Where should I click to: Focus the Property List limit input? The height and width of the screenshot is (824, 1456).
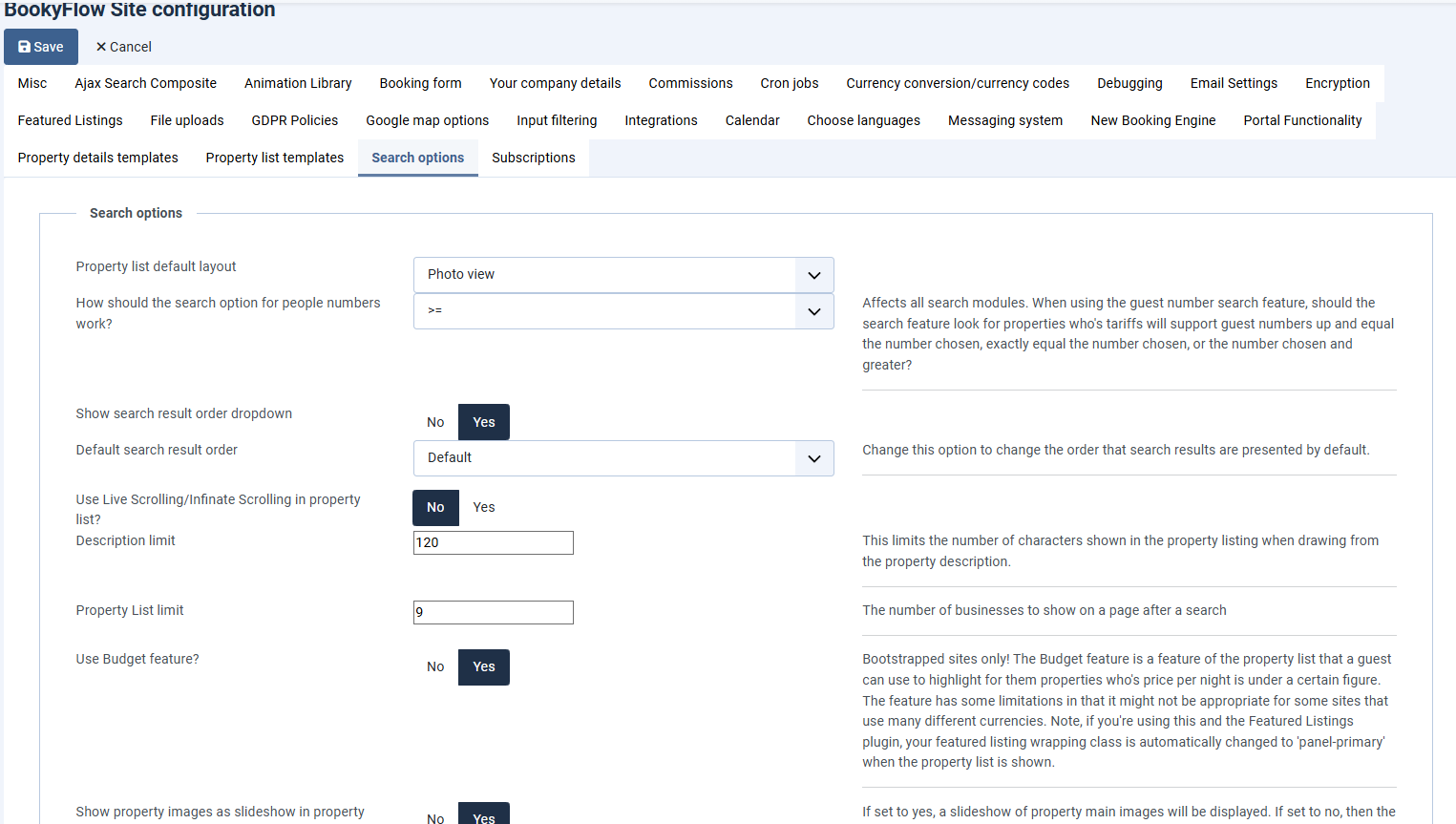click(494, 612)
